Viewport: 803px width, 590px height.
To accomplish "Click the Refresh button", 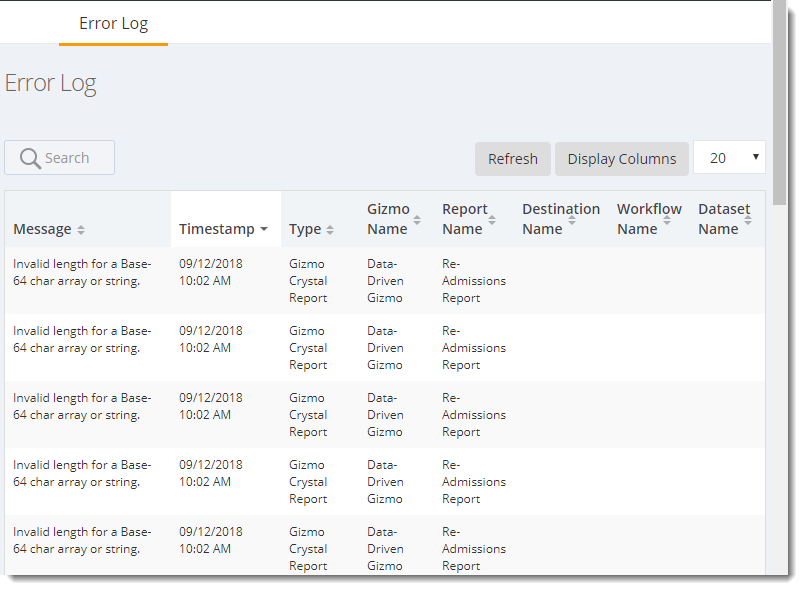I will 513,159.
